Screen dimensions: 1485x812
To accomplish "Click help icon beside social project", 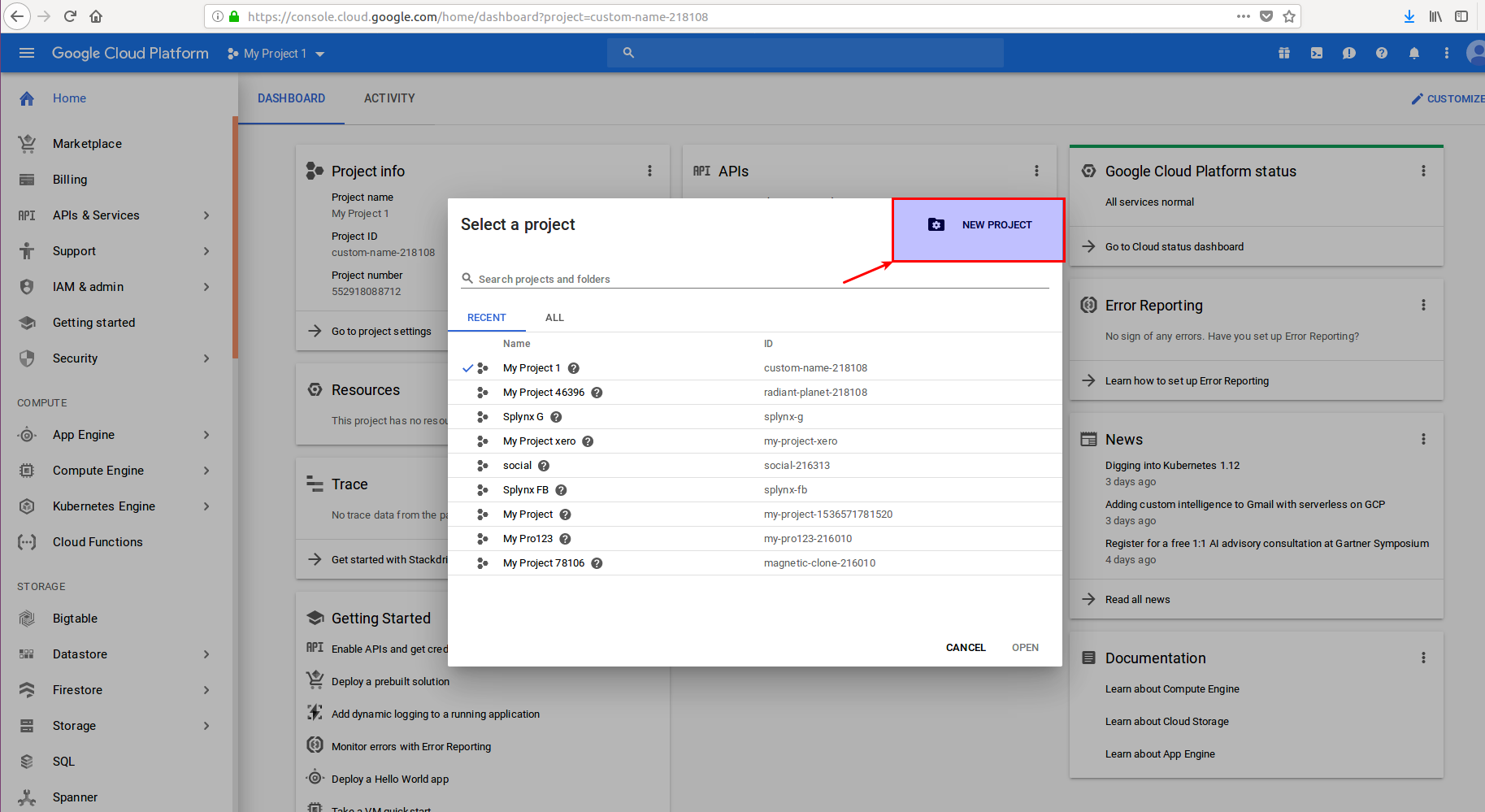I will 544,466.
